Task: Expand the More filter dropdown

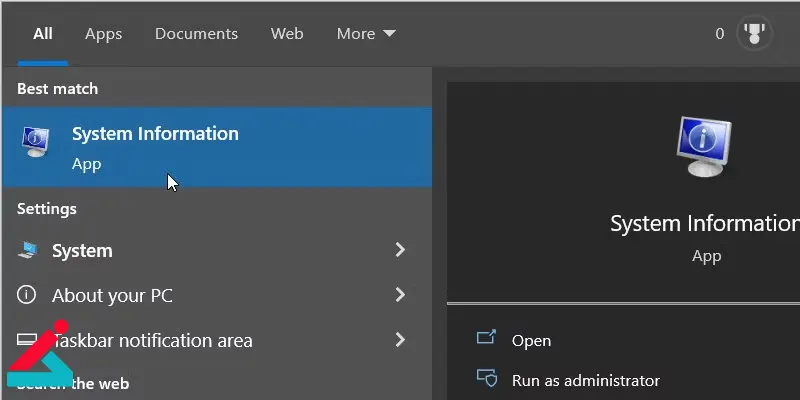Action: 366,34
